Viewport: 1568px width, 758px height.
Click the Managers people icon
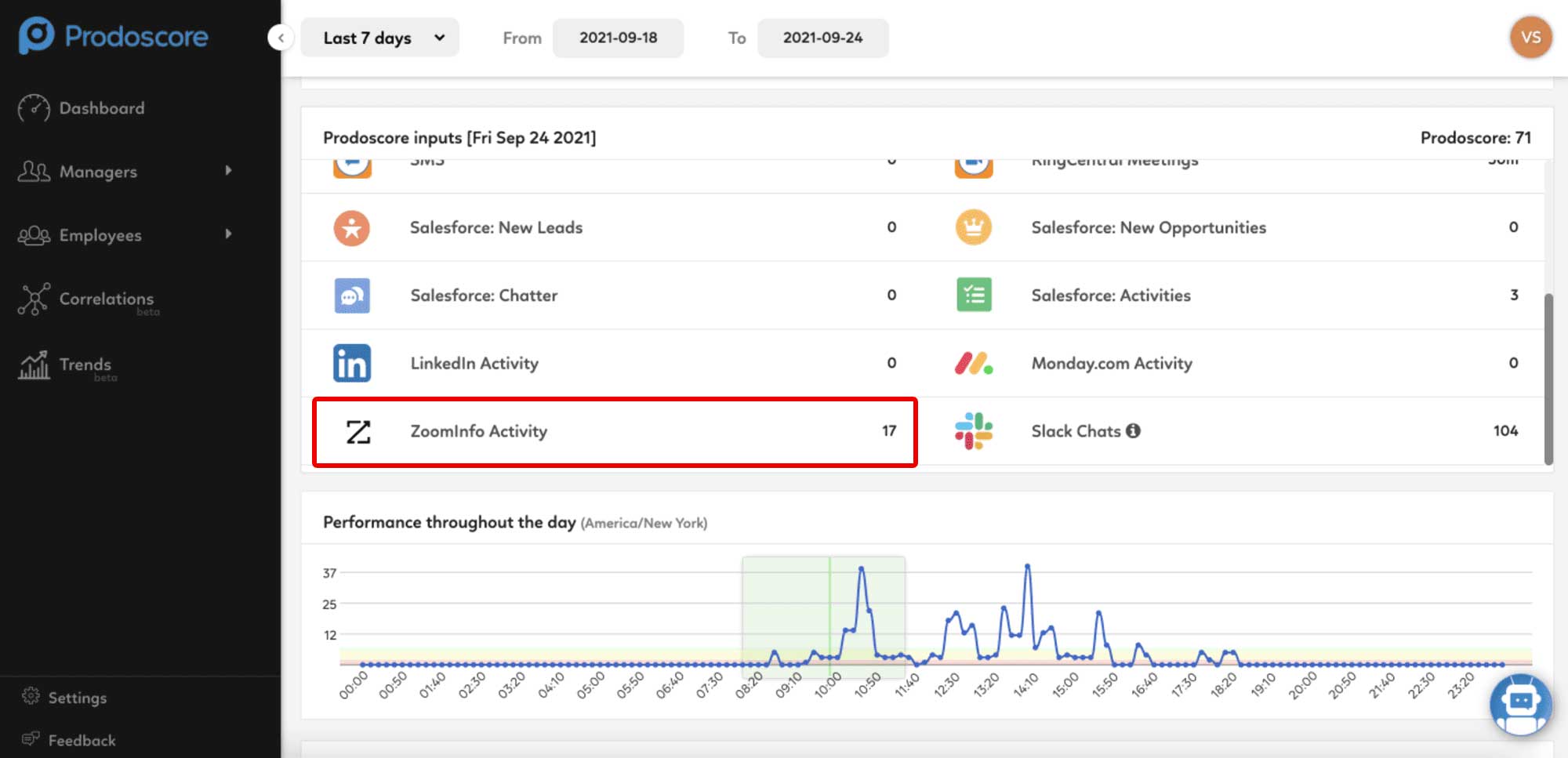click(34, 171)
